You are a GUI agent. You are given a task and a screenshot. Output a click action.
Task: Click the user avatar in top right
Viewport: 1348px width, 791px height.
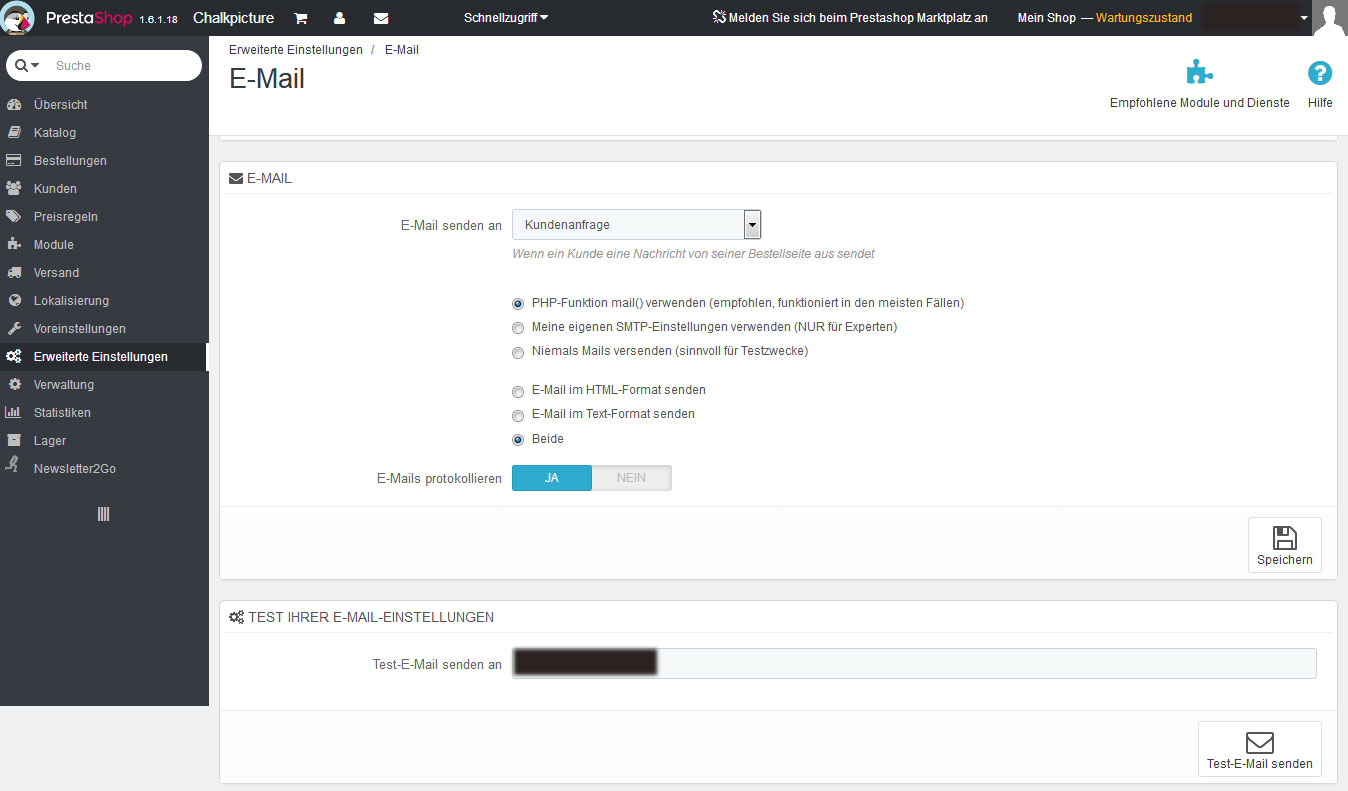(x=1330, y=18)
